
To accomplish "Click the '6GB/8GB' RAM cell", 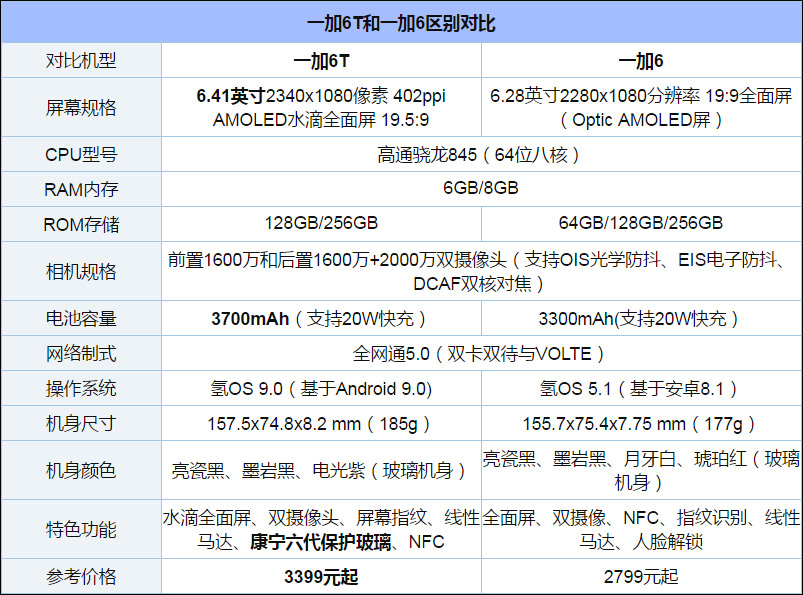I will pyautogui.click(x=480, y=188).
